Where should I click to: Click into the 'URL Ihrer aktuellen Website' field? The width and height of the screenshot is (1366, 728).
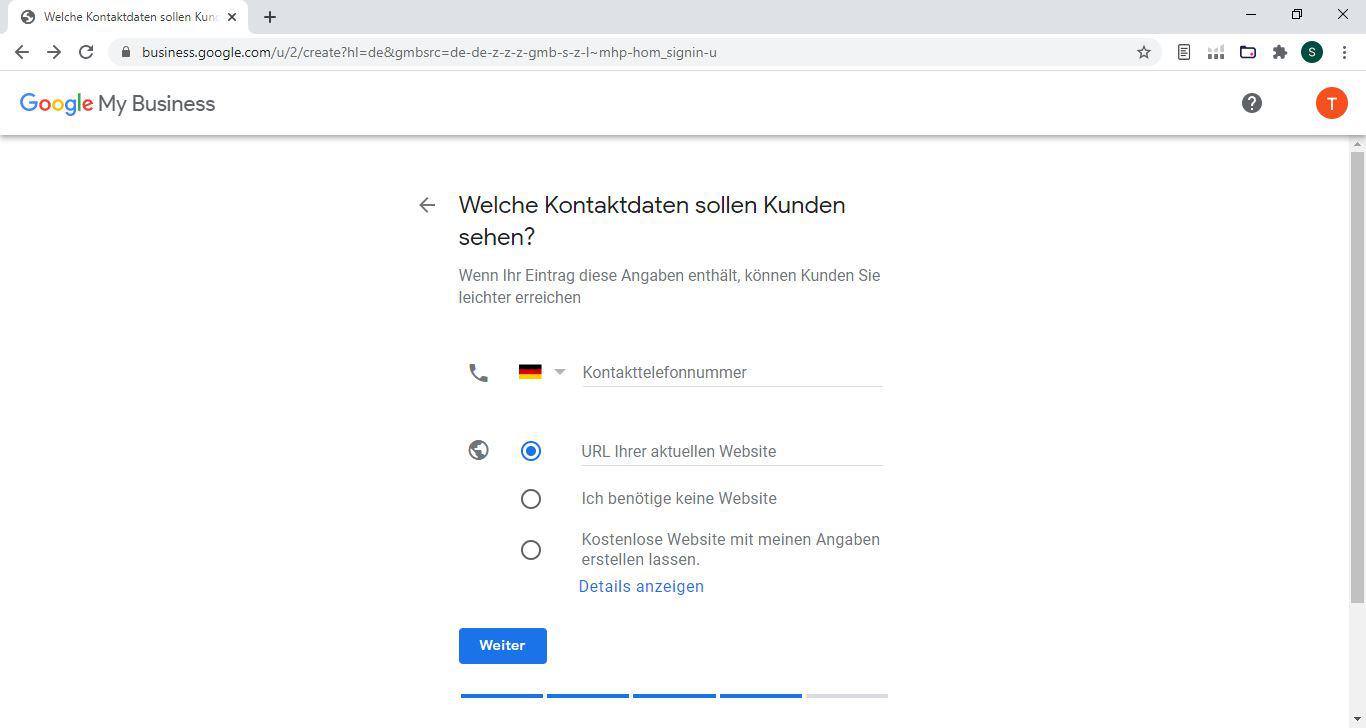(731, 451)
